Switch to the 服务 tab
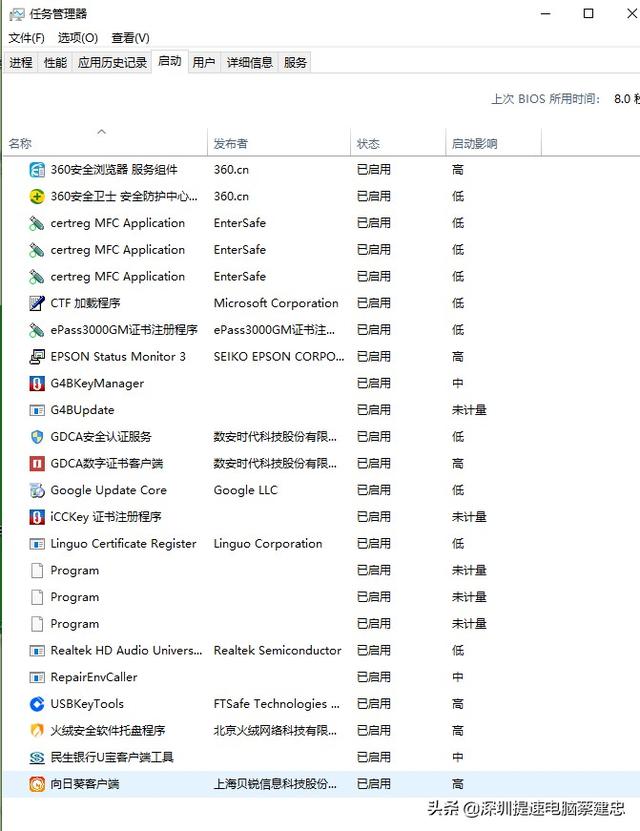Screen dimensions: 640x831 tap(295, 63)
